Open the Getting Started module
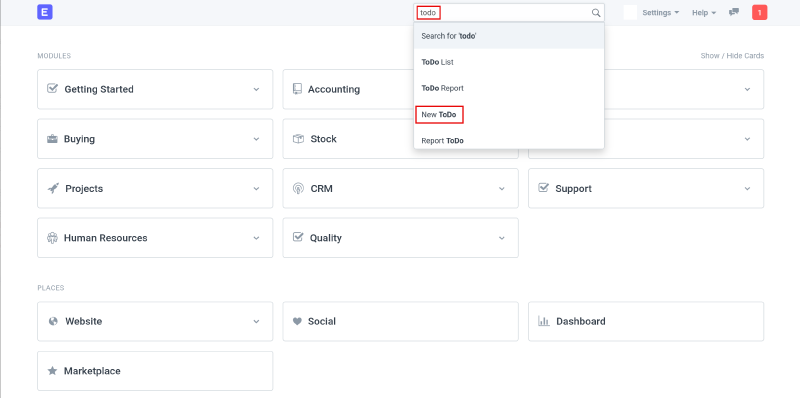The image size is (800, 398). (x=155, y=89)
